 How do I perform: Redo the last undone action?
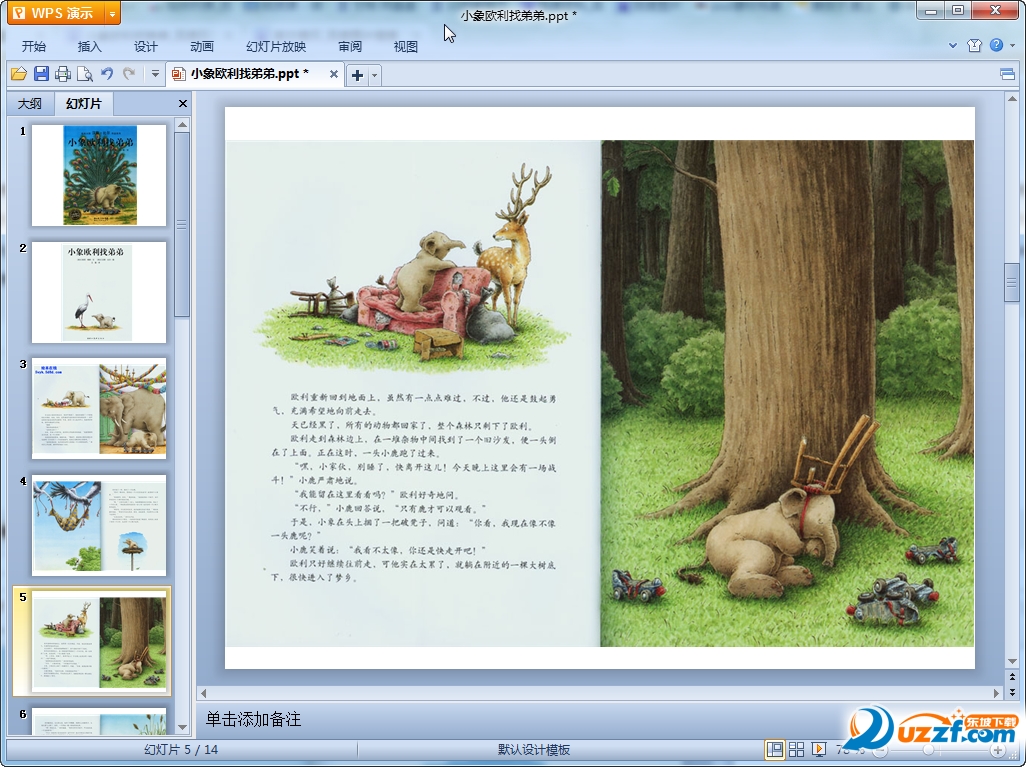(129, 74)
